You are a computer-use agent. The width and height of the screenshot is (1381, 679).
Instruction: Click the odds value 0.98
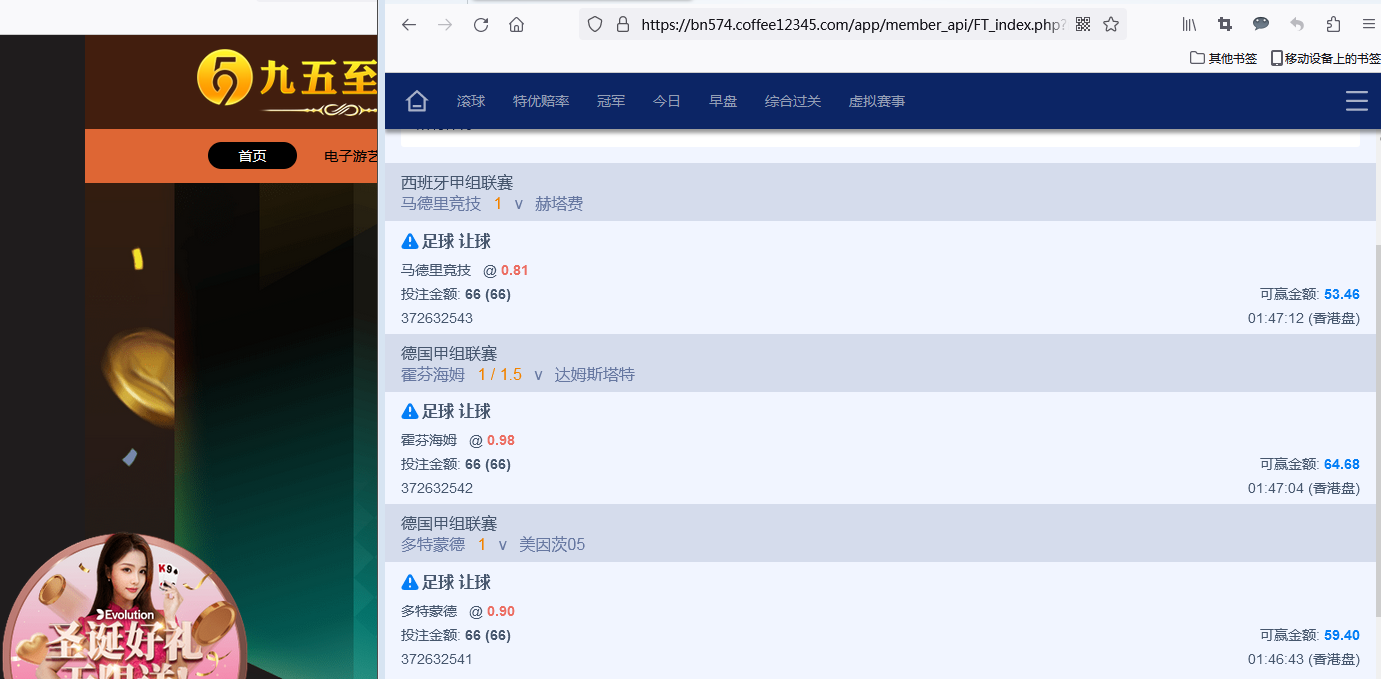click(x=501, y=440)
